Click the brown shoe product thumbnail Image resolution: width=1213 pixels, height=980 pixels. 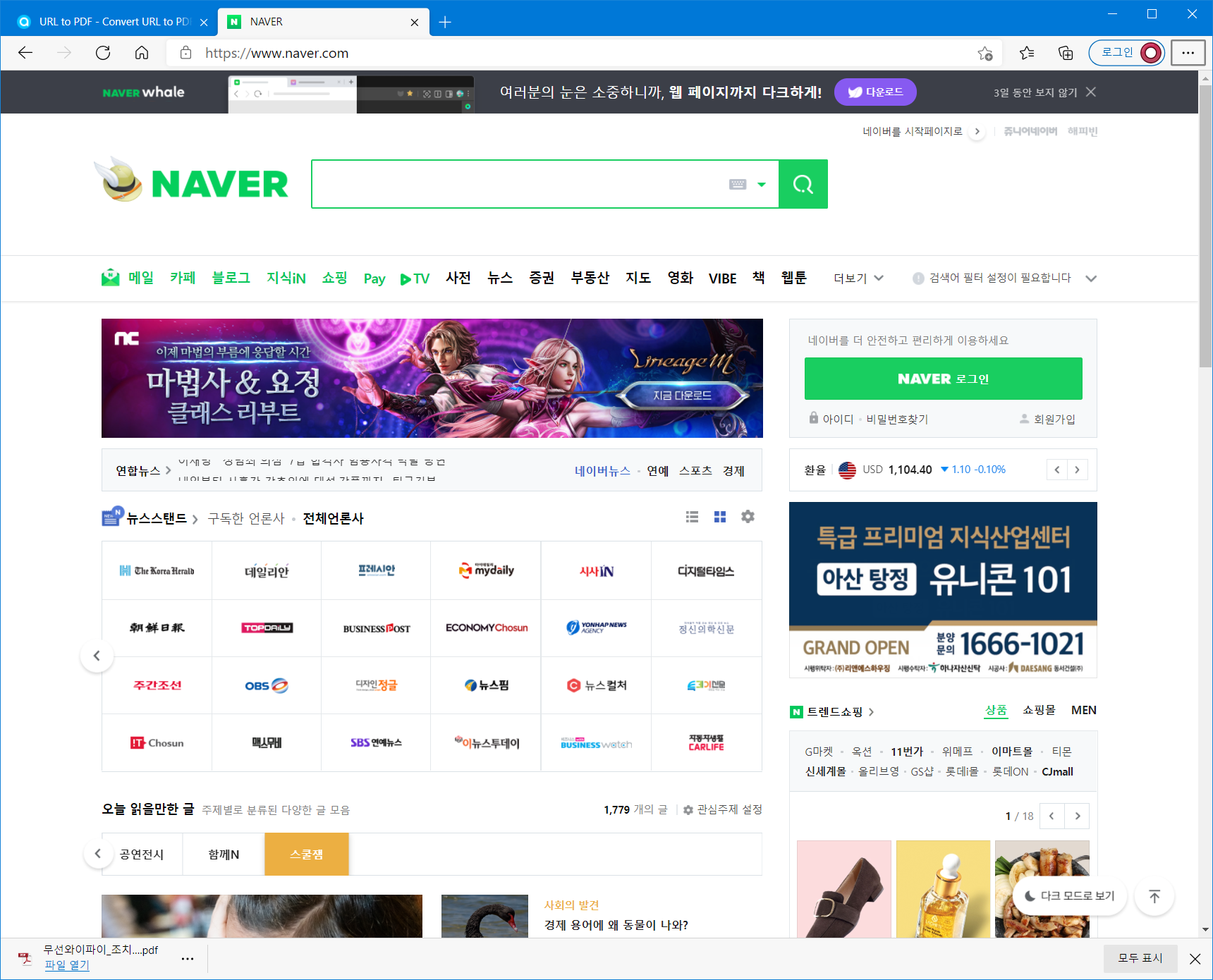[x=844, y=889]
